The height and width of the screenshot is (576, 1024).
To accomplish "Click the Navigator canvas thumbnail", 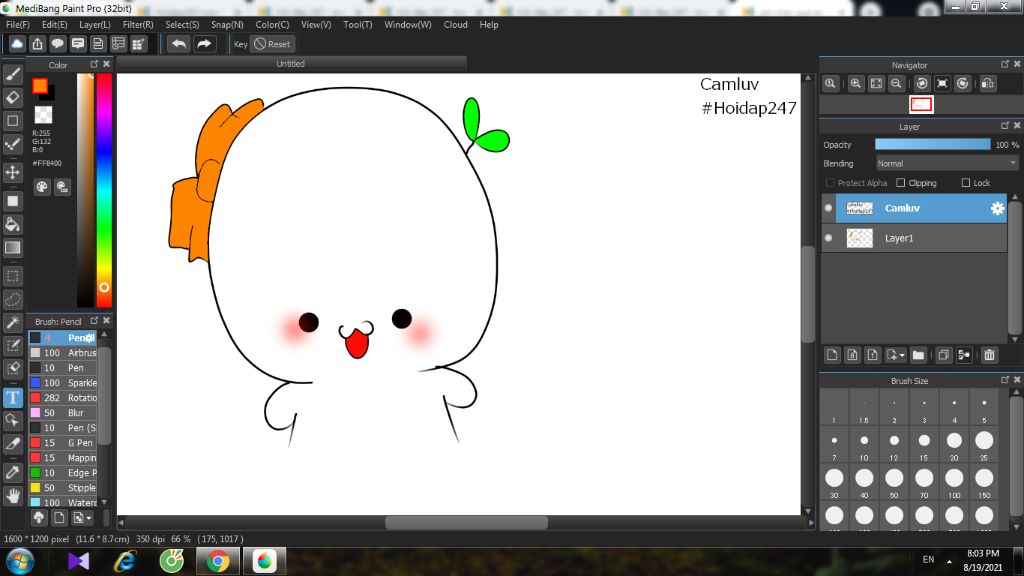I will 921,104.
